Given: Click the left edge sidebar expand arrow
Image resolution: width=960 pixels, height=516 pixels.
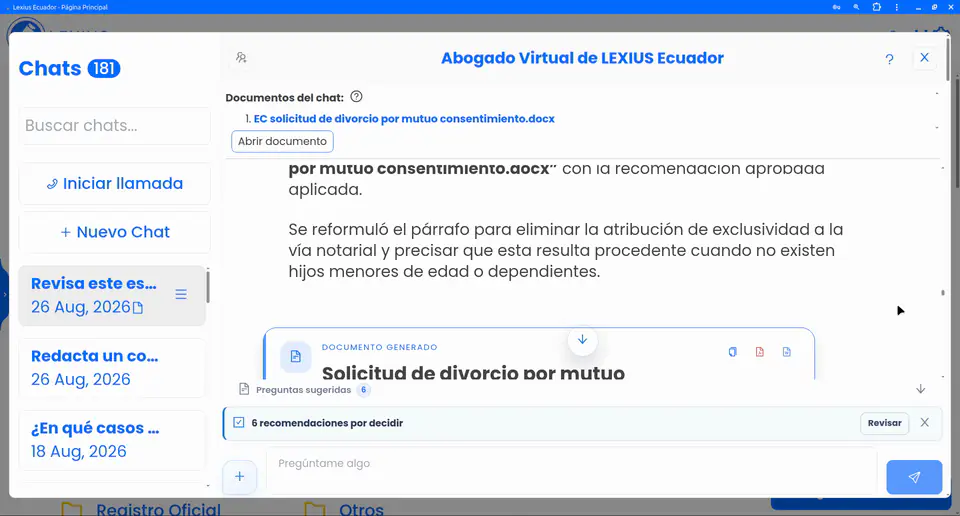Looking at the screenshot, I should pyautogui.click(x=4, y=294).
